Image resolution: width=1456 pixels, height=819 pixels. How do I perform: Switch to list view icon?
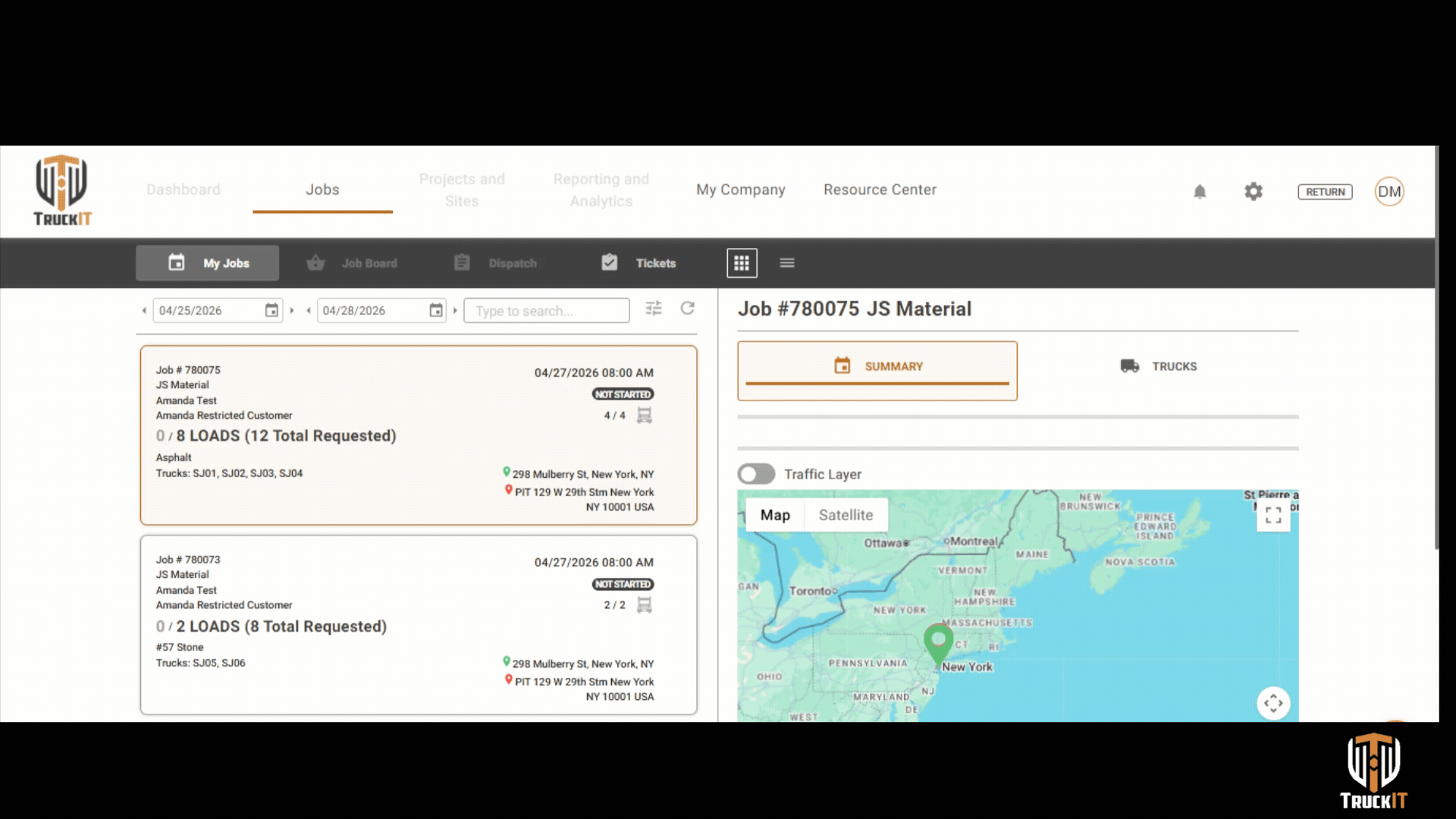coord(787,263)
